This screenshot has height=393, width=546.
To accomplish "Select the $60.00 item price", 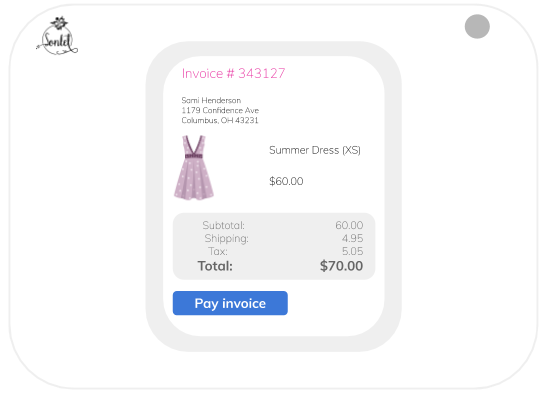I will pos(286,181).
